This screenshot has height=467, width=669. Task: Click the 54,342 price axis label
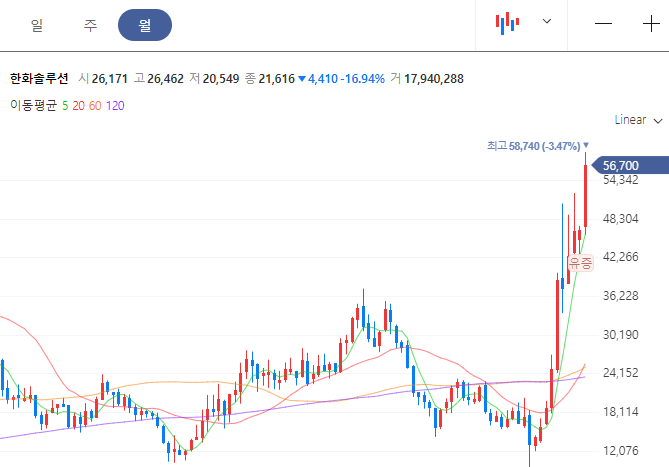pyautogui.click(x=620, y=180)
